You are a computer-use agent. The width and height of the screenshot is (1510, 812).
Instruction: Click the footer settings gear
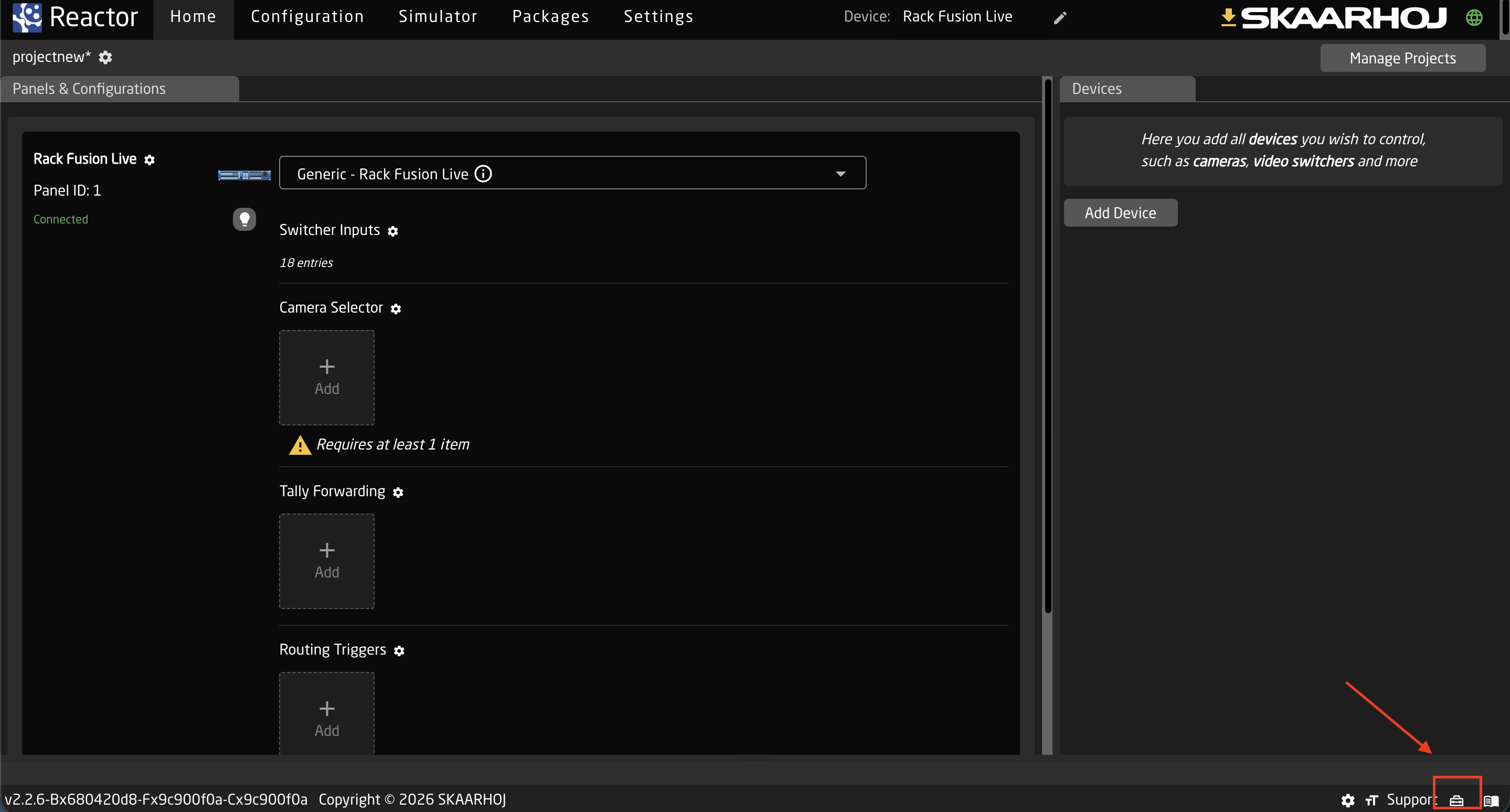1348,800
